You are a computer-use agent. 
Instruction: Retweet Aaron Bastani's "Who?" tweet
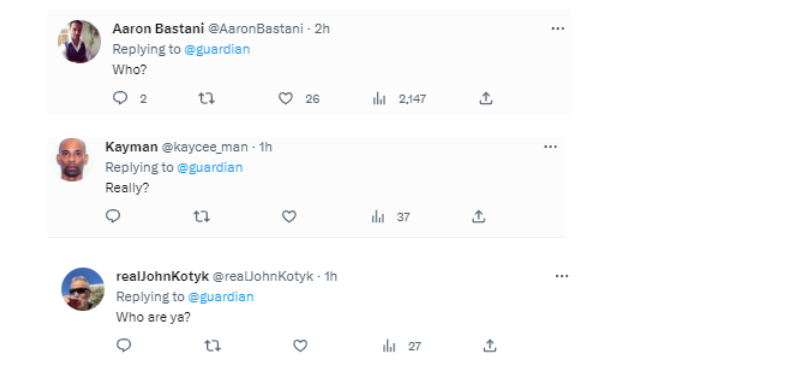coord(206,98)
